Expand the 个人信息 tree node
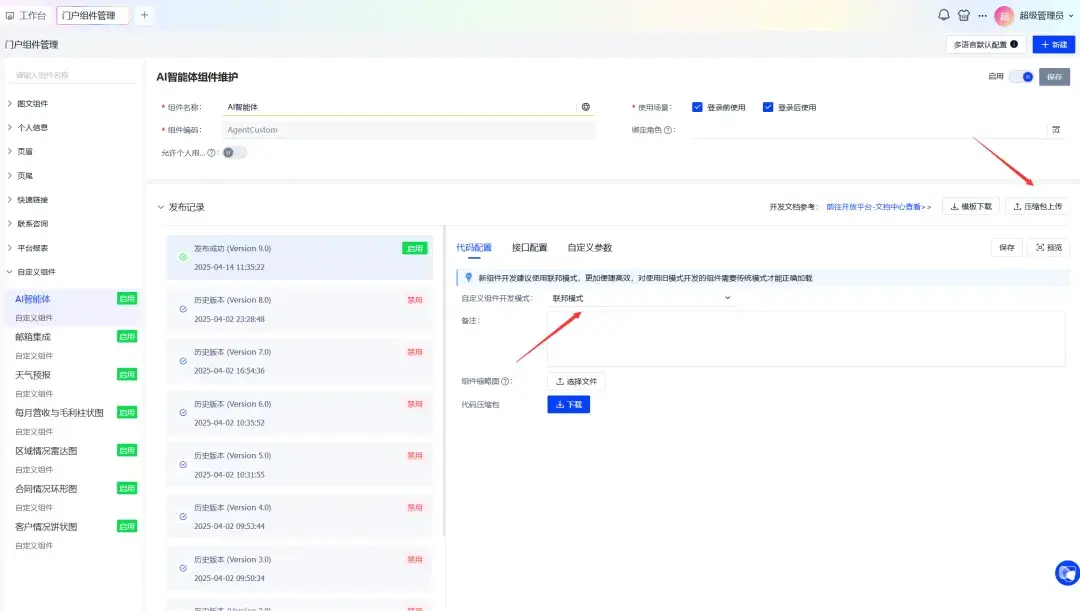The width and height of the screenshot is (1080, 611). [x=10, y=127]
